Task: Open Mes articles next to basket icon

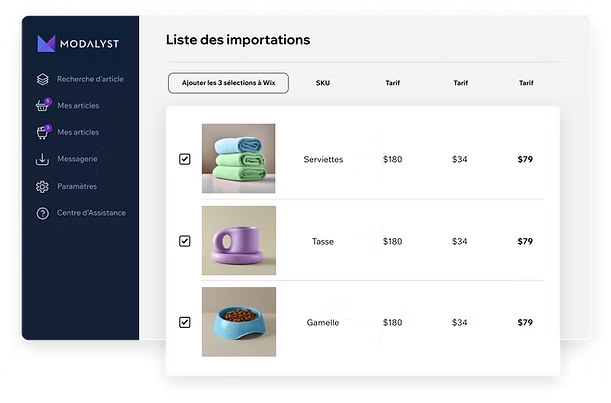Action: [x=78, y=106]
